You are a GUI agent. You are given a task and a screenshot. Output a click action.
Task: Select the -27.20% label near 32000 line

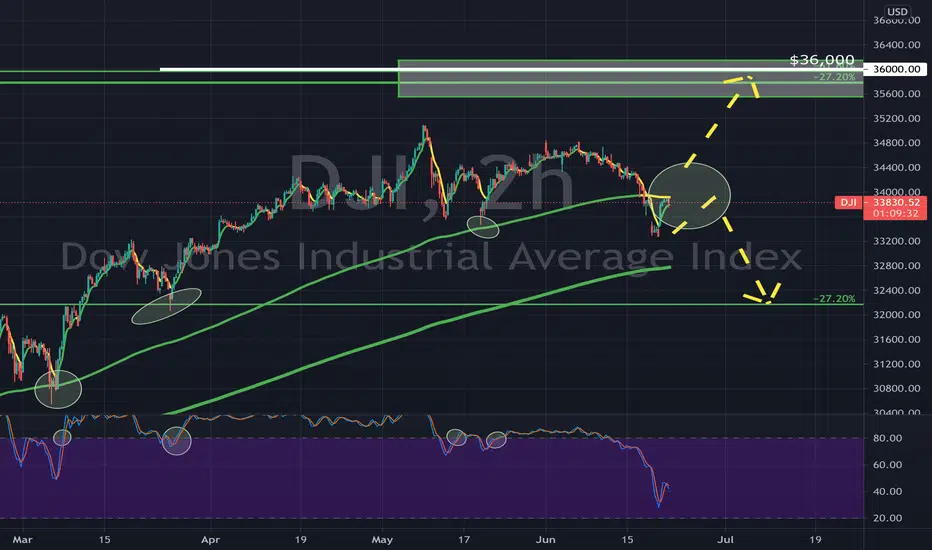pyautogui.click(x=835, y=298)
